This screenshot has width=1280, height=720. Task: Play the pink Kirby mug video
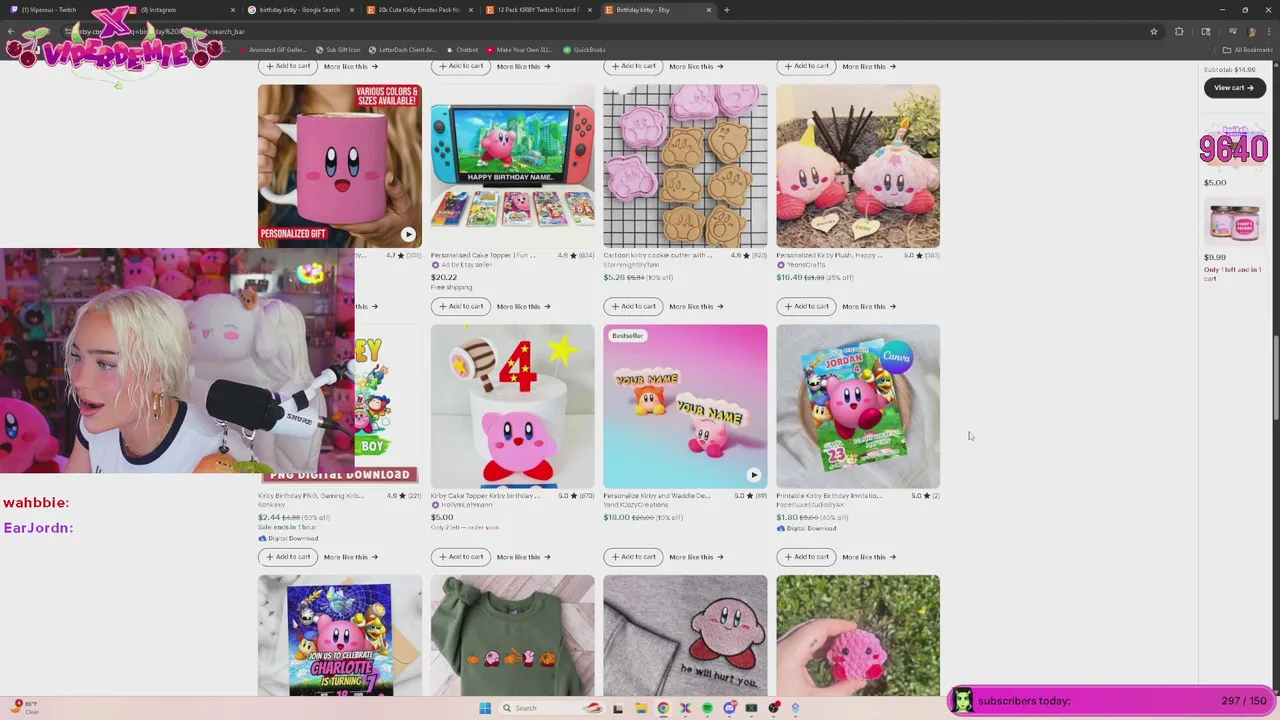point(408,235)
